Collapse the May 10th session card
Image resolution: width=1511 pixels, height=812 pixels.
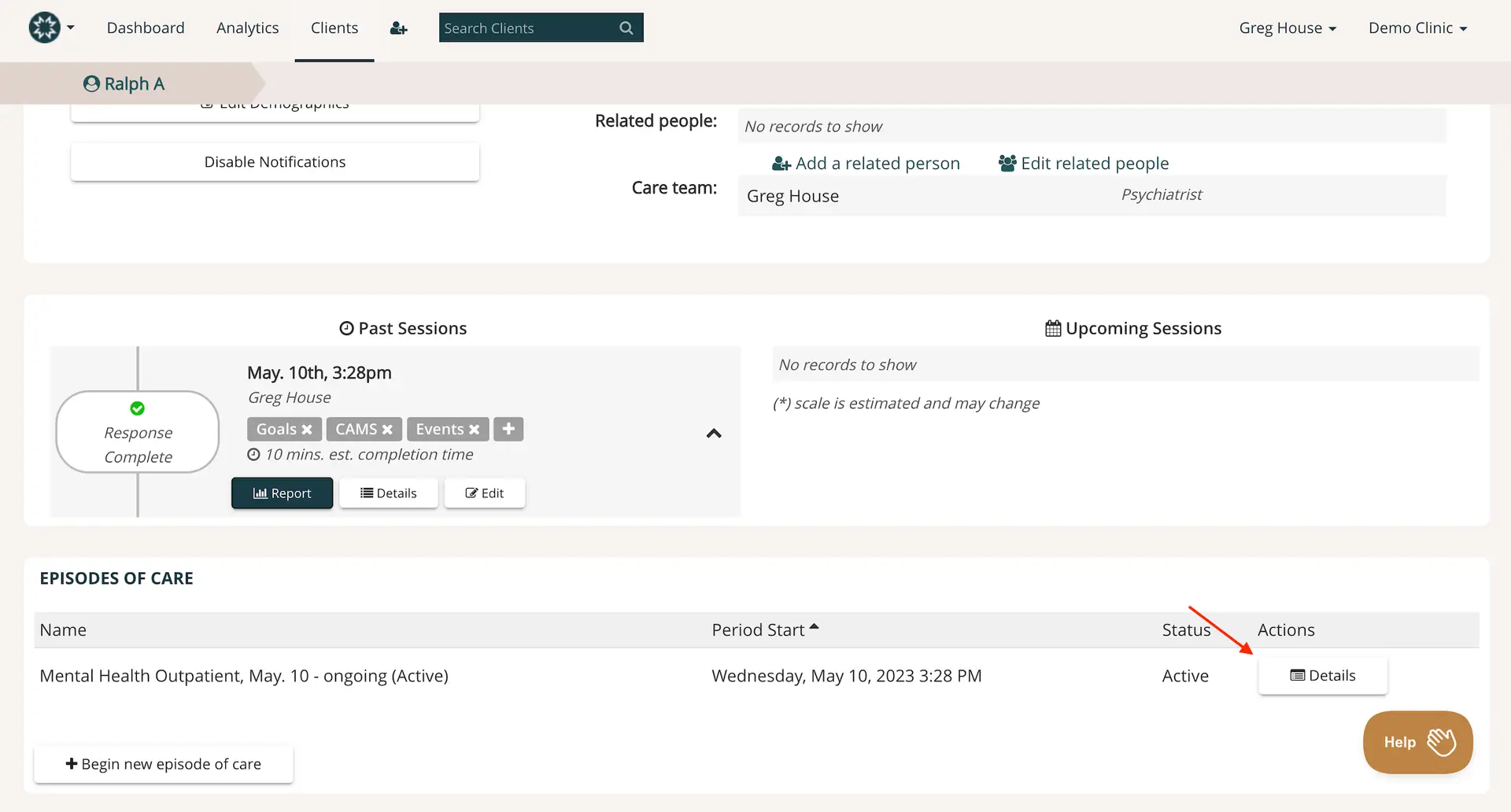coord(713,434)
